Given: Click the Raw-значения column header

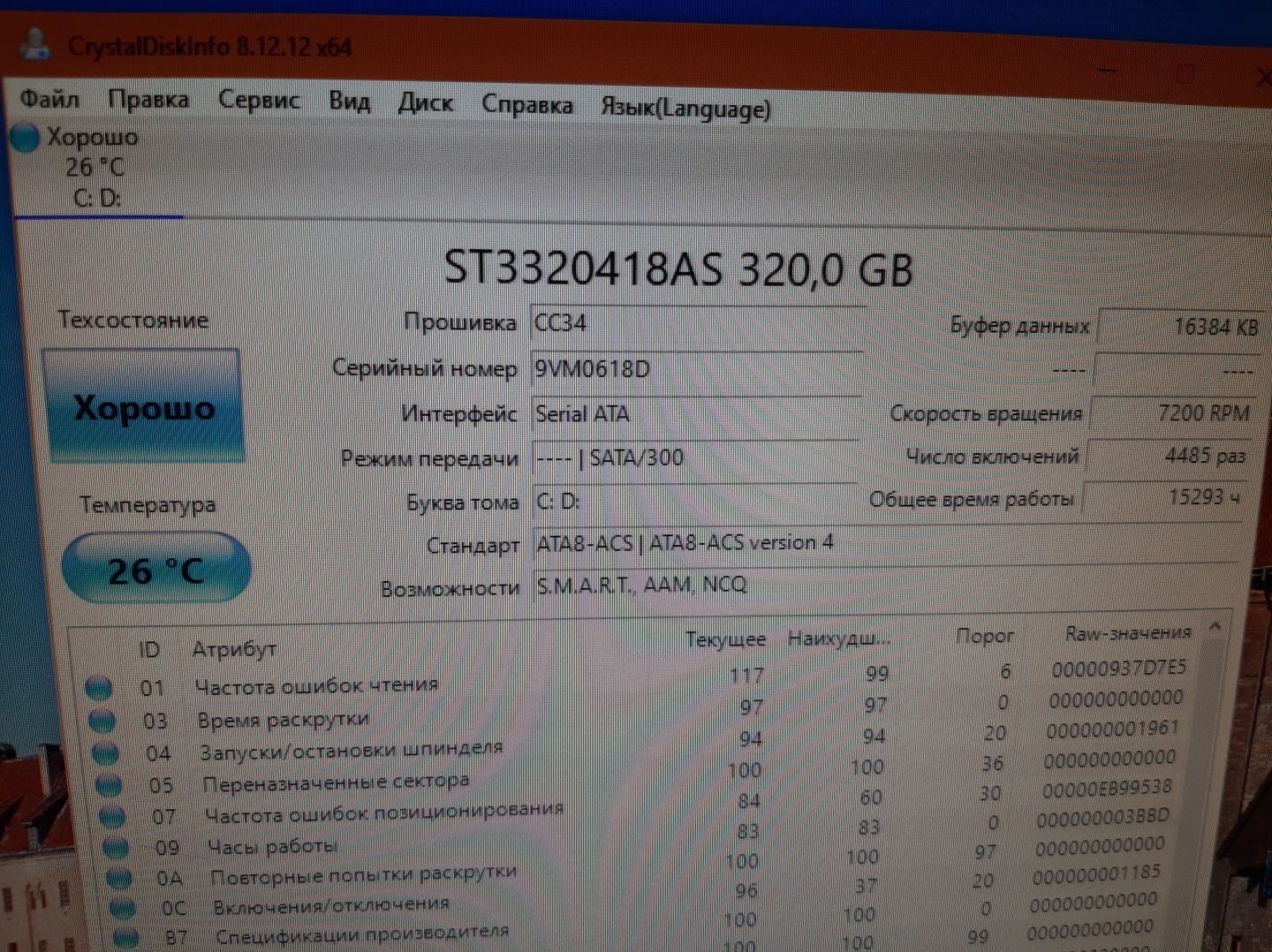Looking at the screenshot, I should (x=1128, y=633).
